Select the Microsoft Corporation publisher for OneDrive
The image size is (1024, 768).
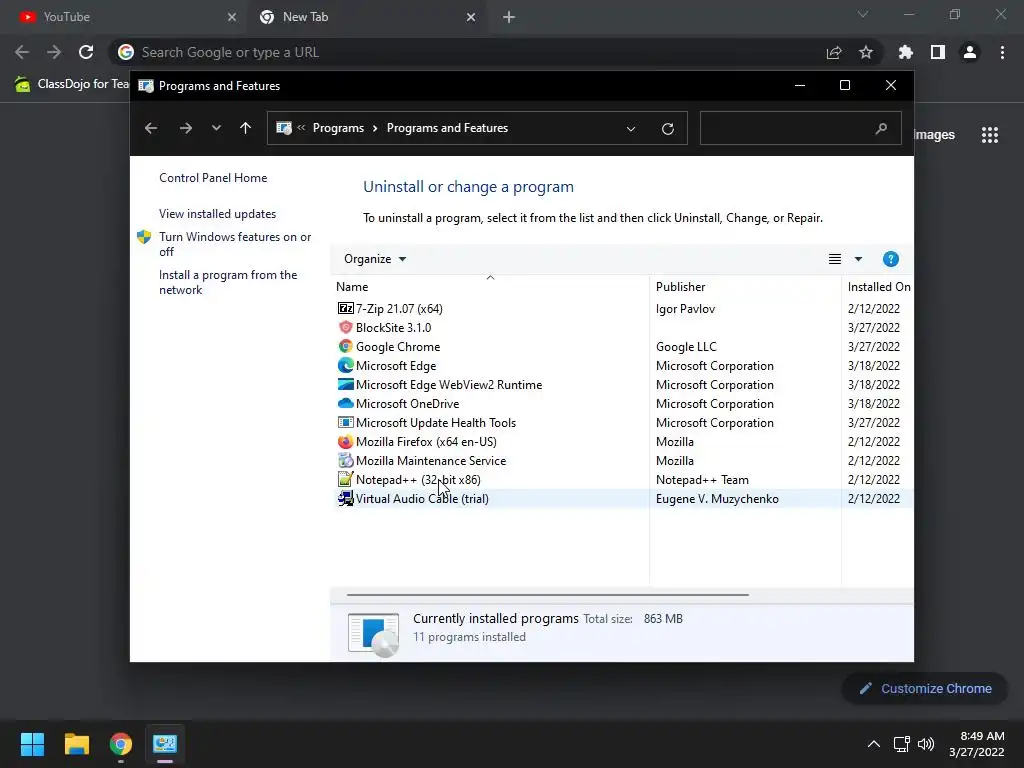[x=714, y=404]
